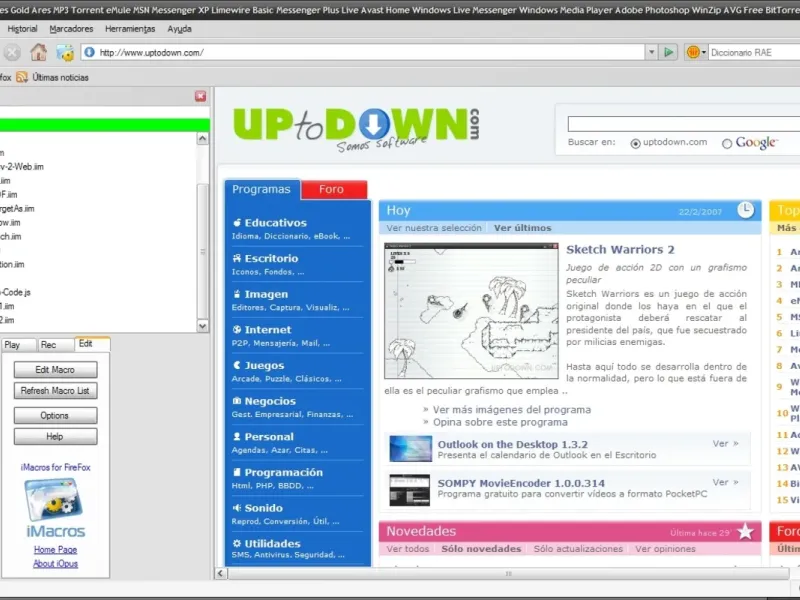
Task: Open the iMacros Home Page link
Action: click(x=55, y=549)
